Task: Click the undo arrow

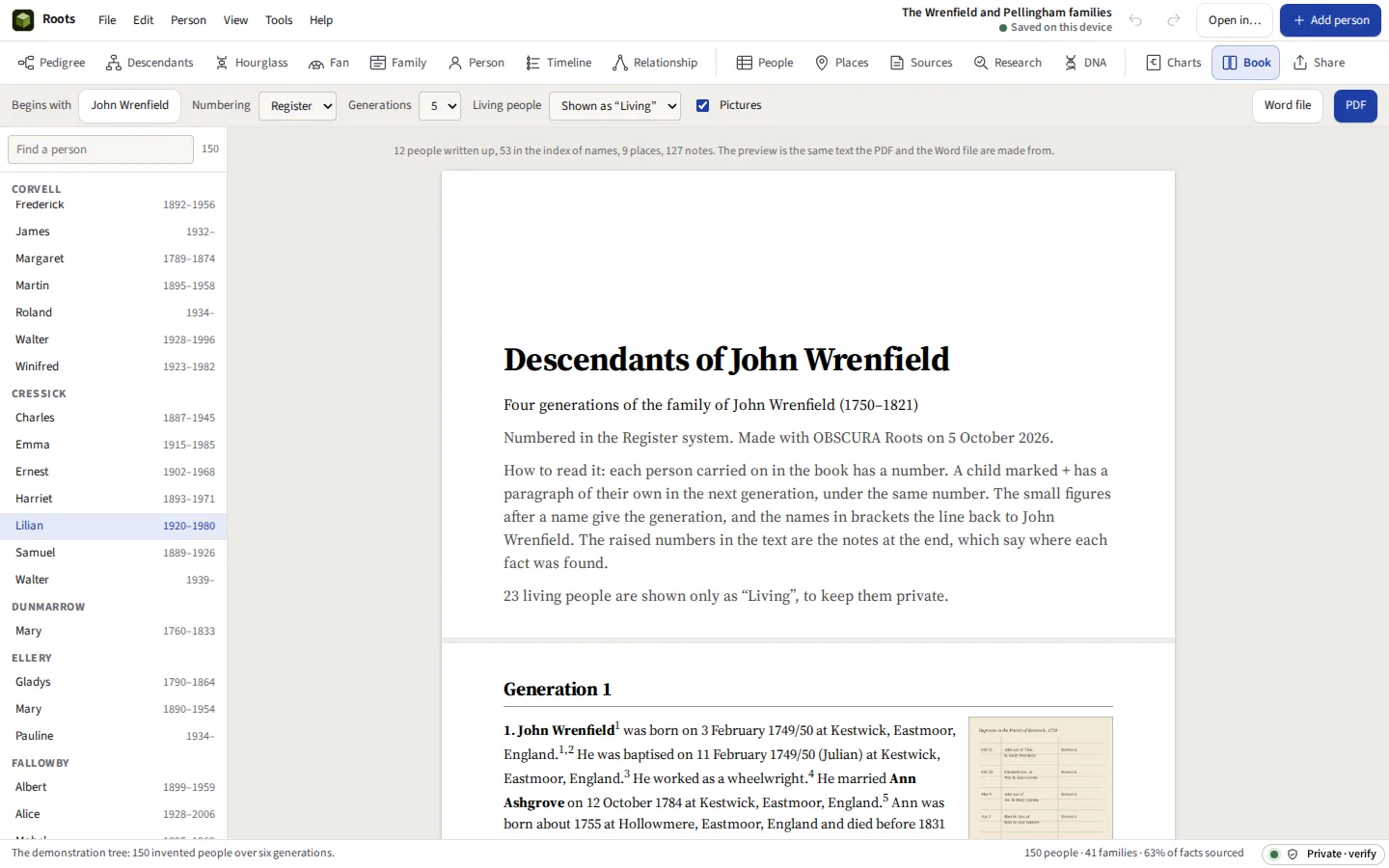Action: point(1135,20)
